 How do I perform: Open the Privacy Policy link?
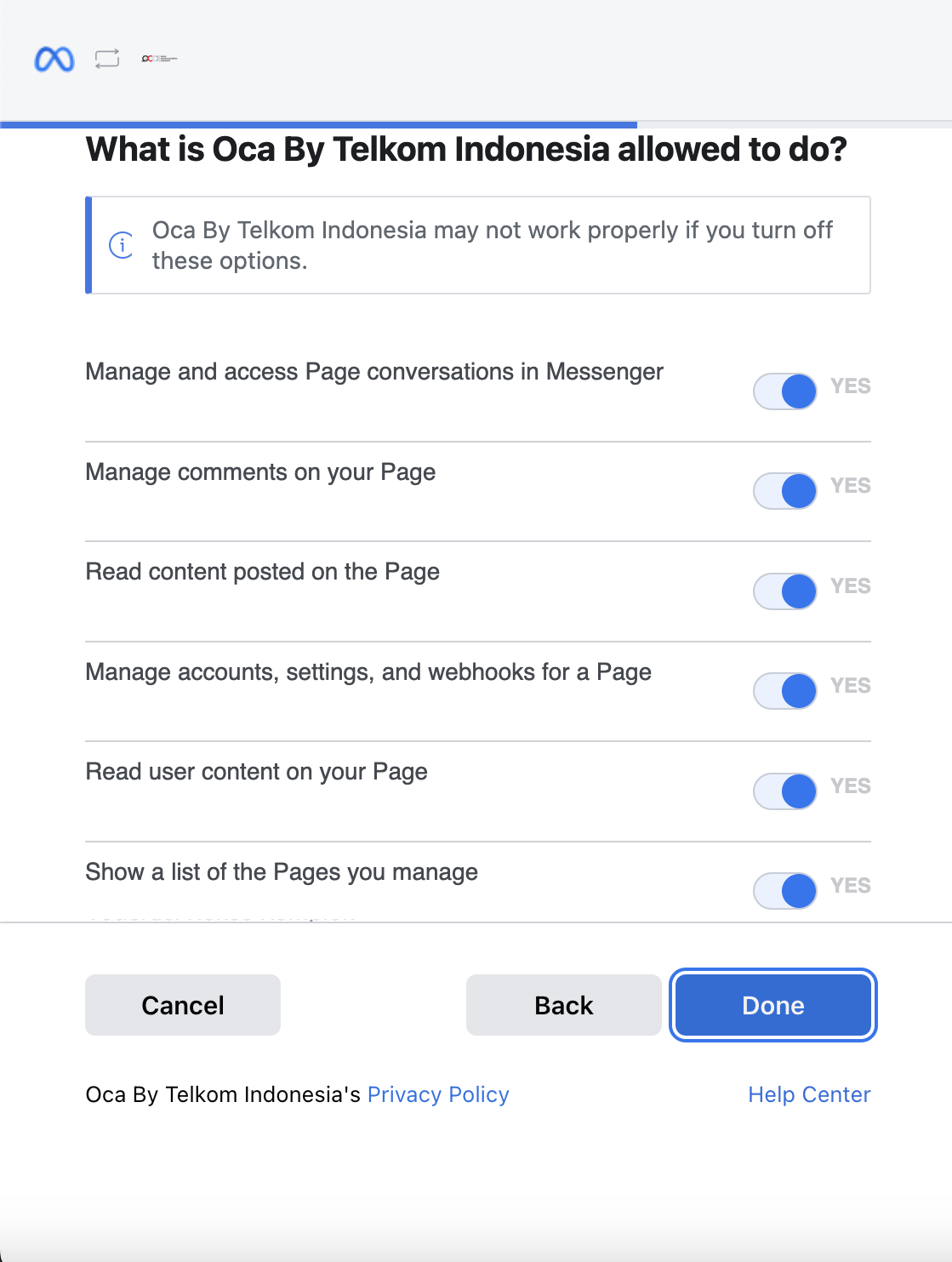[438, 1094]
